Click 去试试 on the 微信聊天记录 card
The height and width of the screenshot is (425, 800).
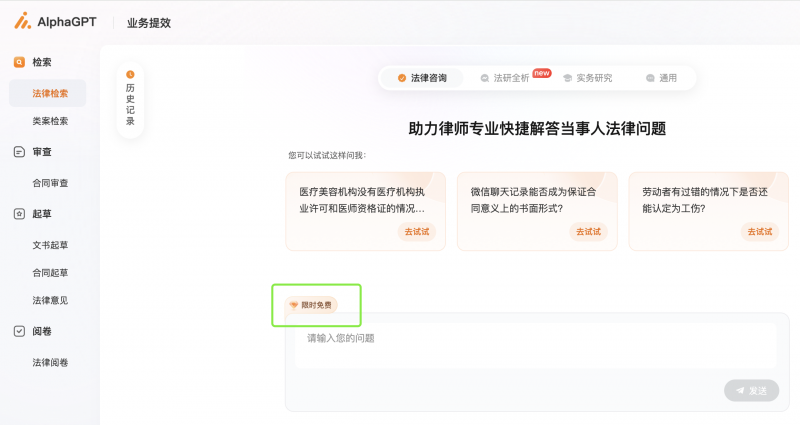coord(588,232)
